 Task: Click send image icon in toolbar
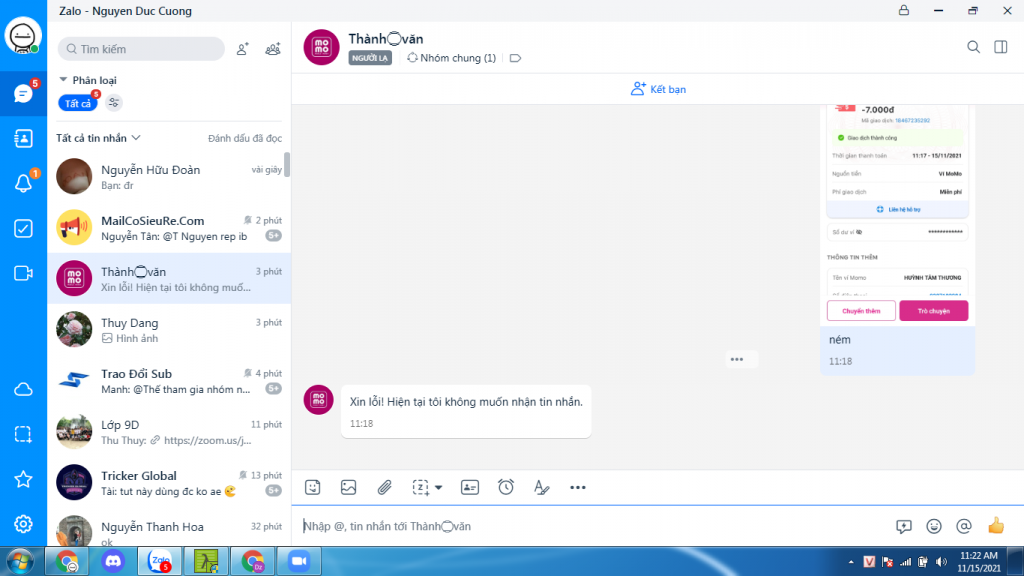click(348, 487)
